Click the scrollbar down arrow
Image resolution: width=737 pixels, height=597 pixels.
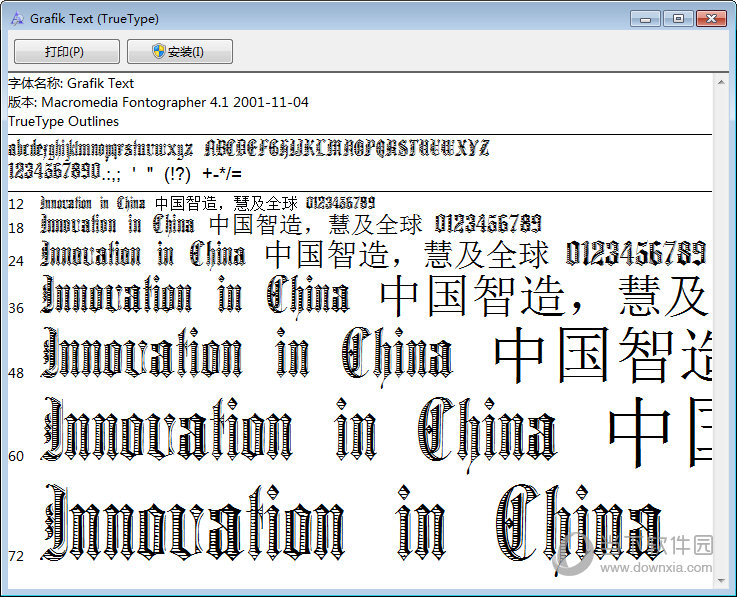(721, 581)
